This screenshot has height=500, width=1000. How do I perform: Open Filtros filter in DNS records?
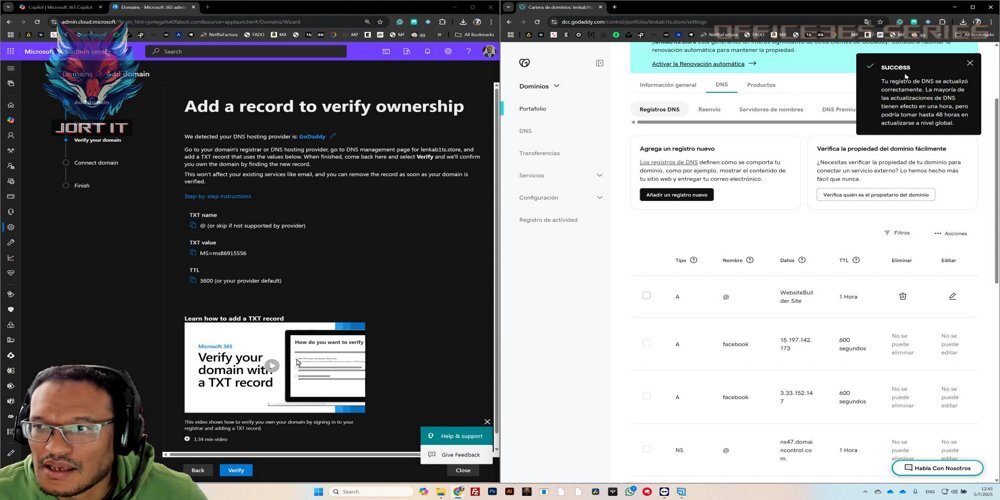click(897, 233)
